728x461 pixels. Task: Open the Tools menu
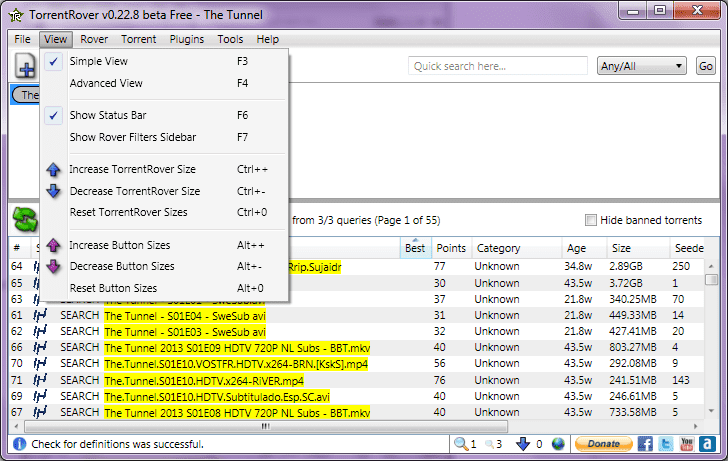tap(230, 39)
